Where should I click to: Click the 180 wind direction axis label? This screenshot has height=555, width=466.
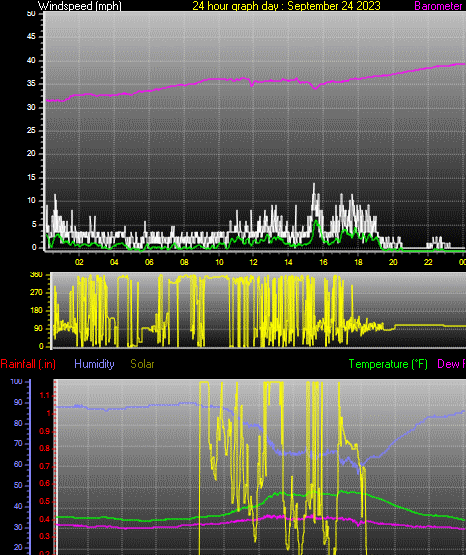click(36, 310)
